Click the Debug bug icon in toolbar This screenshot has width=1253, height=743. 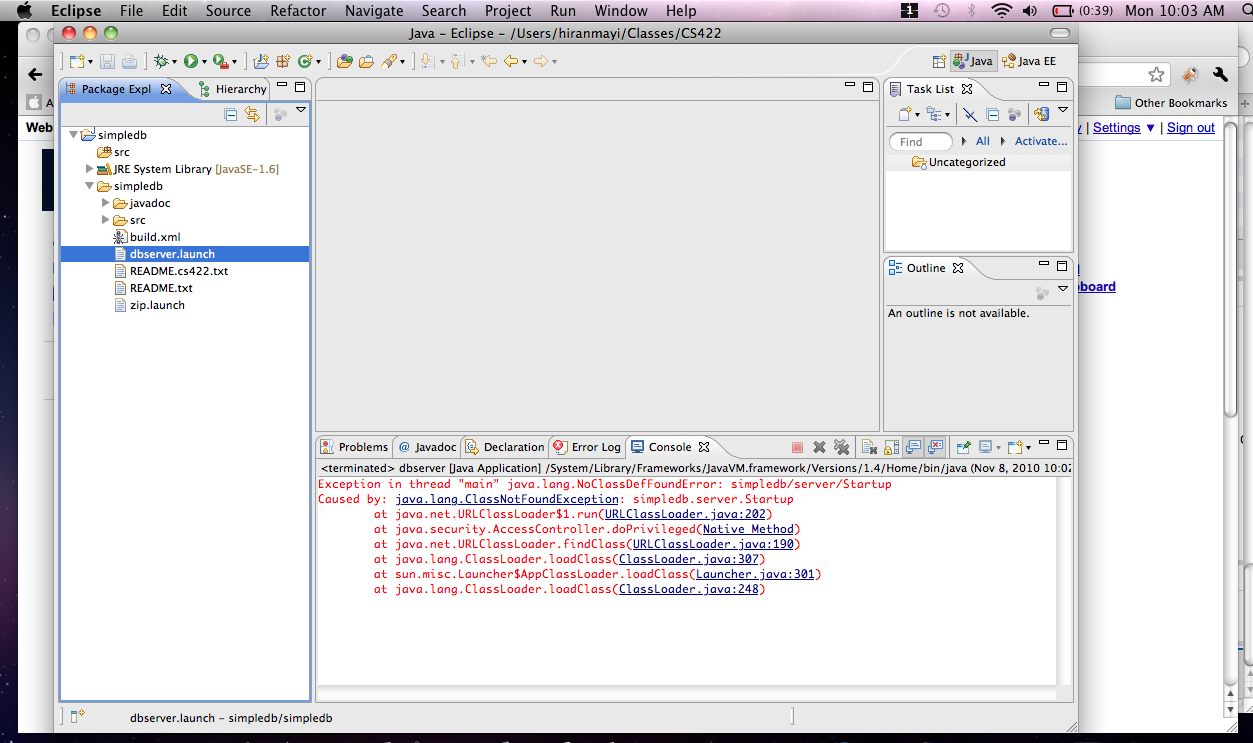(x=161, y=62)
